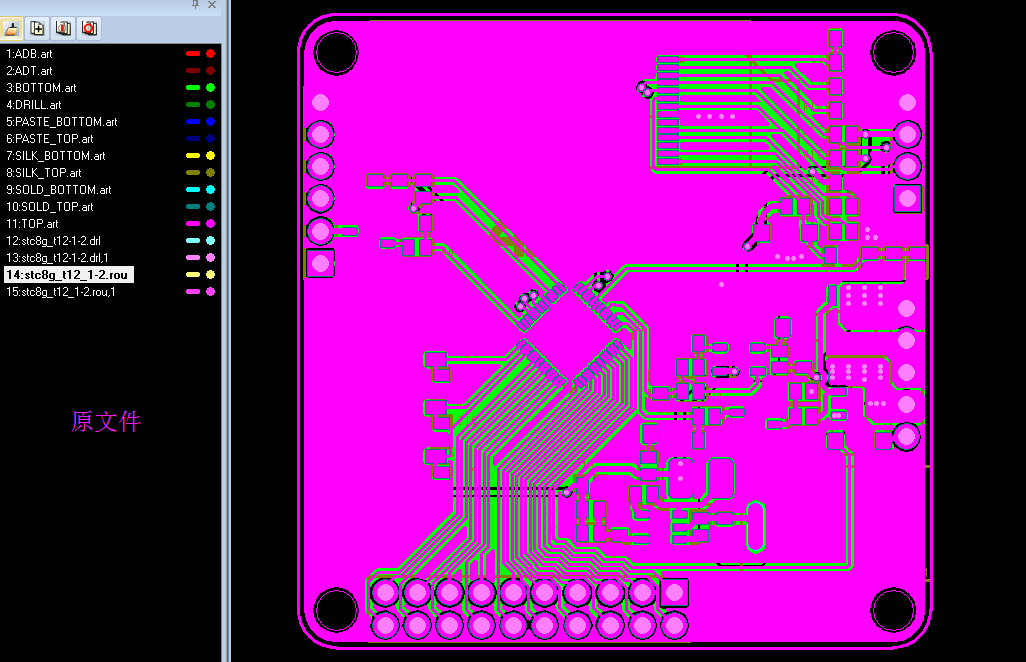Click dark green dot swatch of DRILL.art

click(x=211, y=105)
